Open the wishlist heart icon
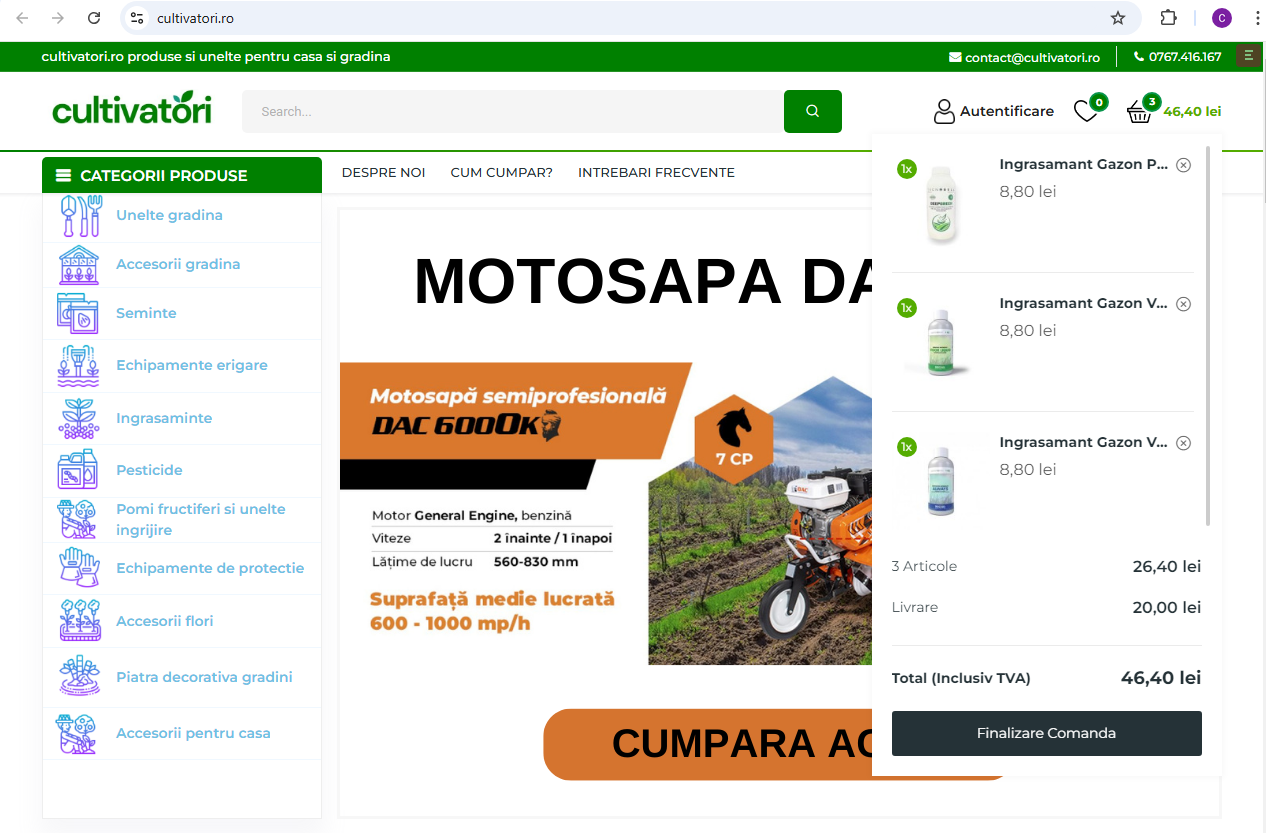The width and height of the screenshot is (1266, 833). pyautogui.click(x=1086, y=111)
